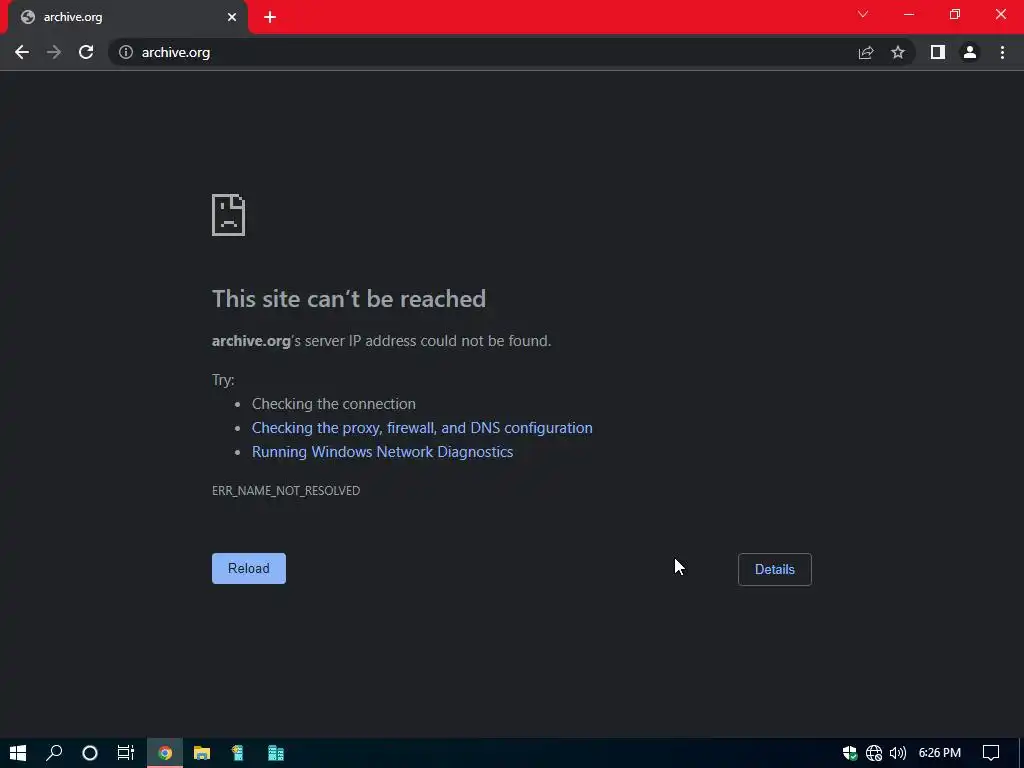Open the profile avatar menu
Image resolution: width=1024 pixels, height=768 pixels.
pyautogui.click(x=970, y=52)
